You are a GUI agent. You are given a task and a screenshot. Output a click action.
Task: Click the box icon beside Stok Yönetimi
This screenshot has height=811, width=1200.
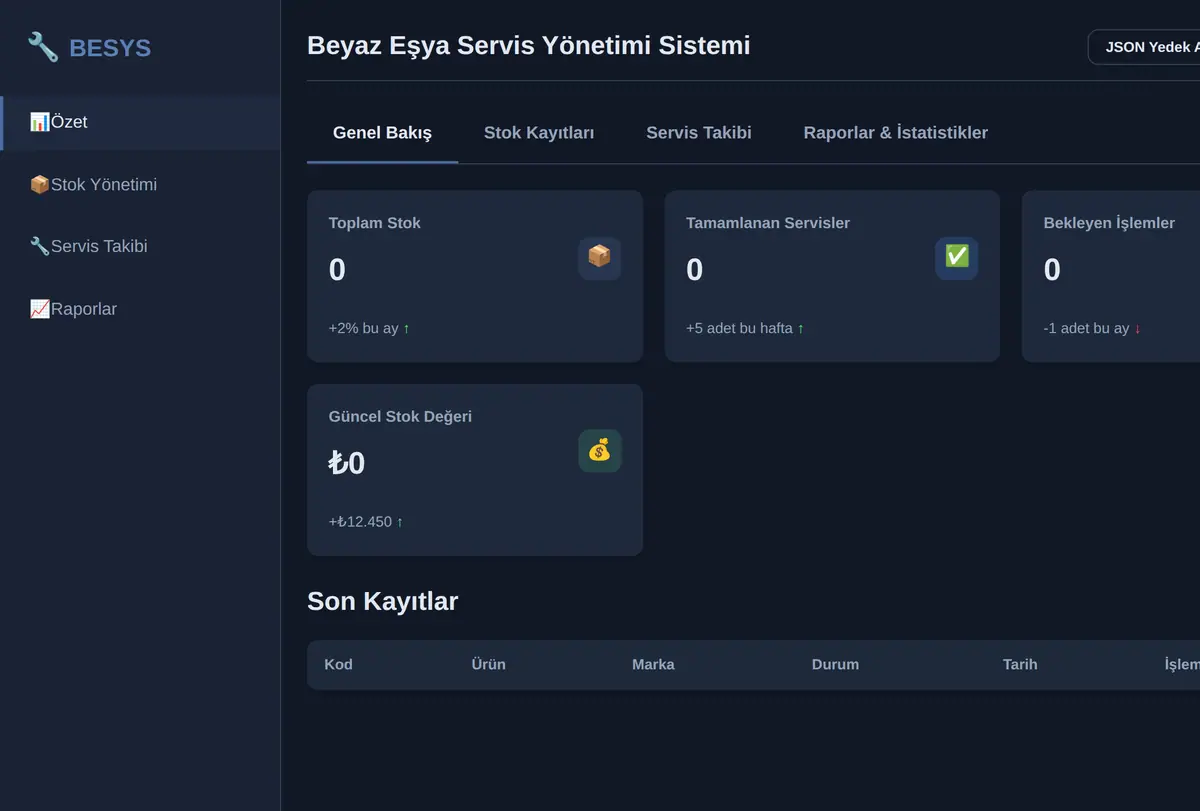[x=40, y=185]
